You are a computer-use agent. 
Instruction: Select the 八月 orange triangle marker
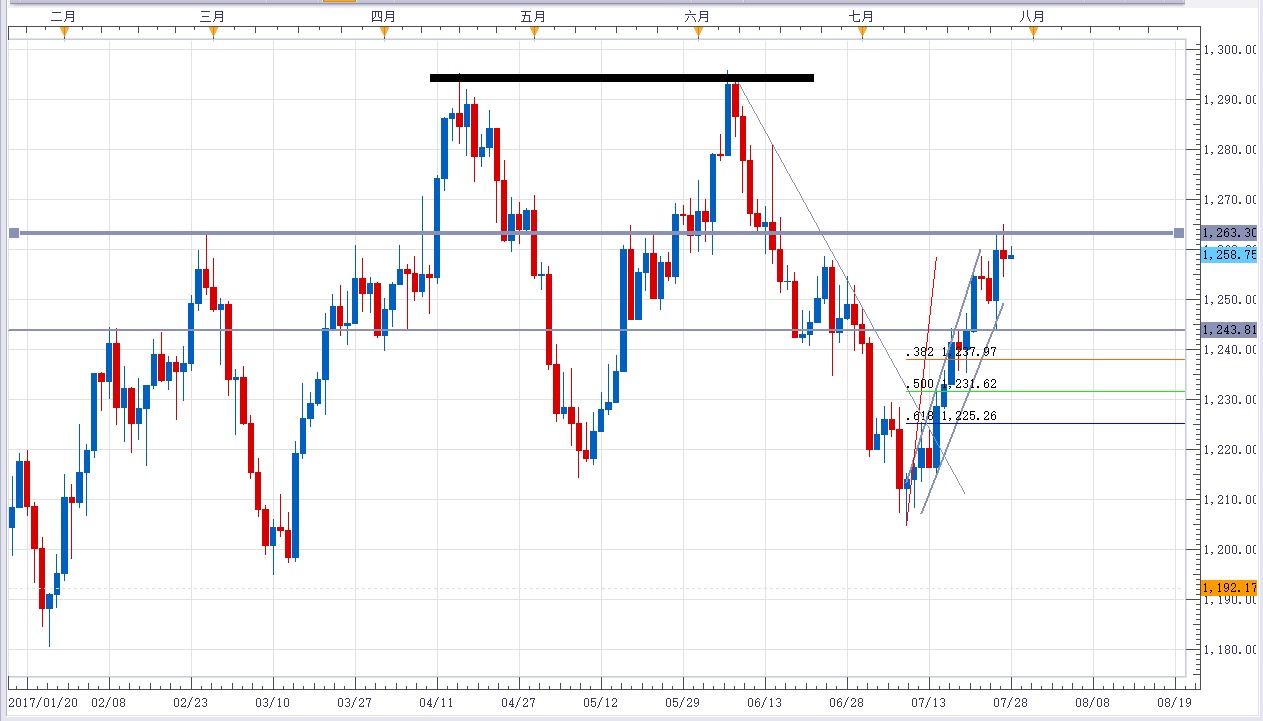click(x=1033, y=33)
